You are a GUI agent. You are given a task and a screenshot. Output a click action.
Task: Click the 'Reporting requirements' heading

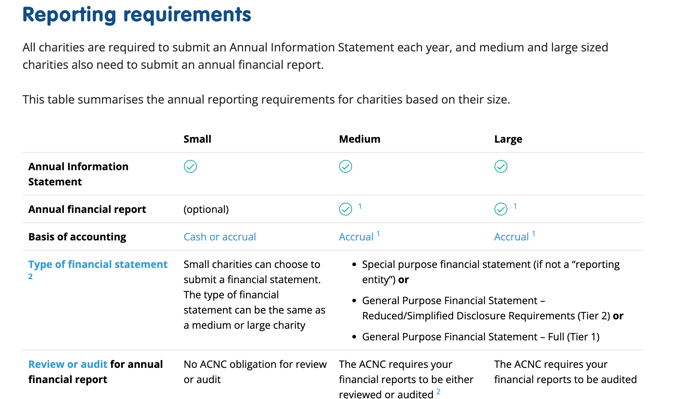tap(137, 15)
